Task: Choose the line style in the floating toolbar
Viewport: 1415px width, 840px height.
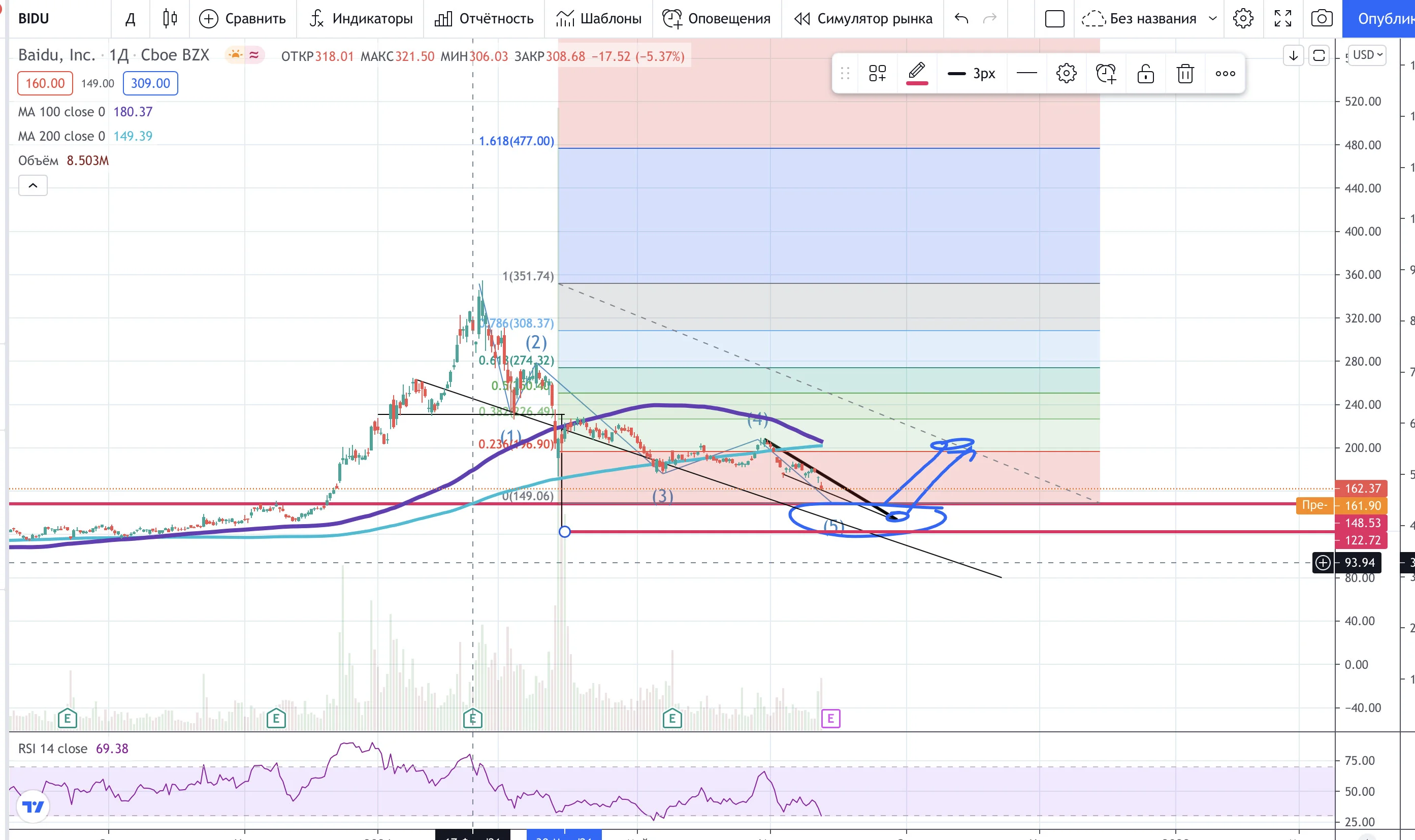Action: pos(1027,73)
